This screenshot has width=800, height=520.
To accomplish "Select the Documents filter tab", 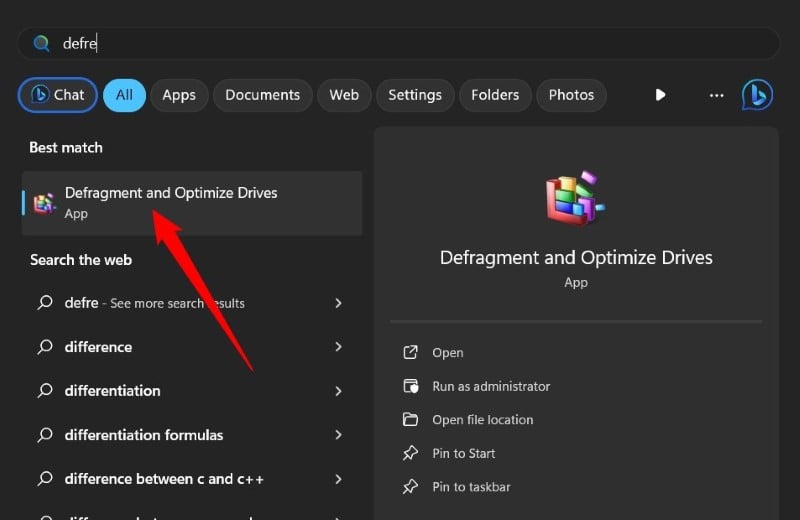I will [x=262, y=95].
